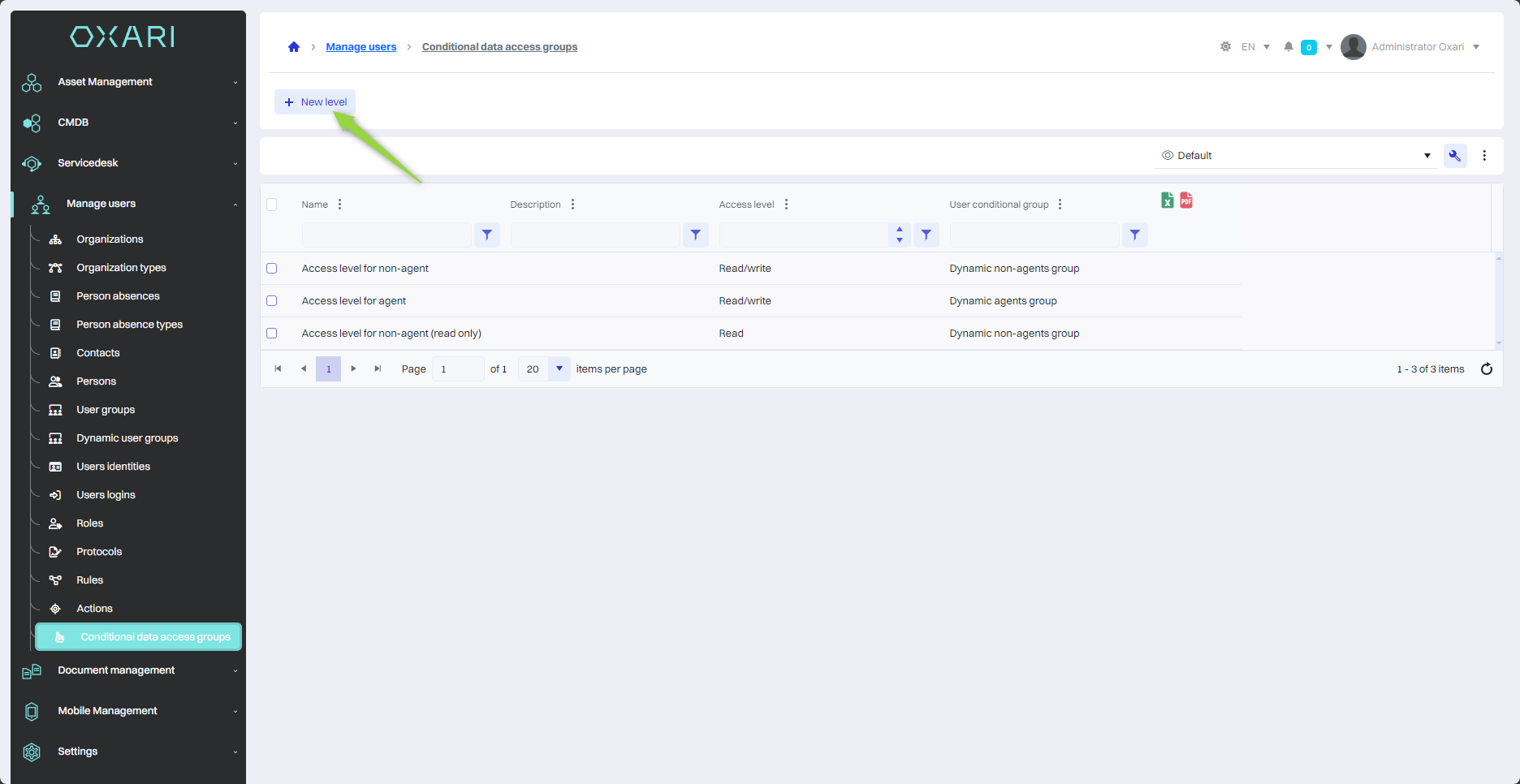Export table to Excel icon
Image resolution: width=1520 pixels, height=784 pixels.
tap(1167, 200)
